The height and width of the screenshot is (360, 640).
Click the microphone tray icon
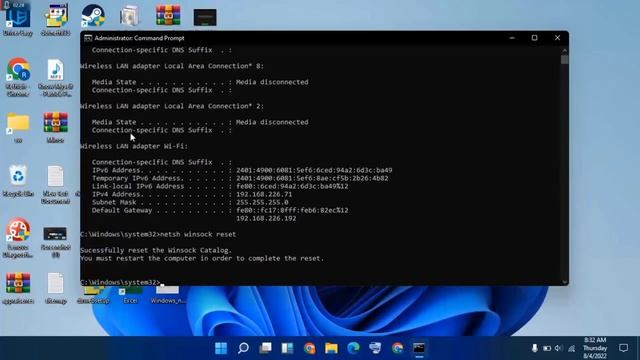(x=534, y=348)
